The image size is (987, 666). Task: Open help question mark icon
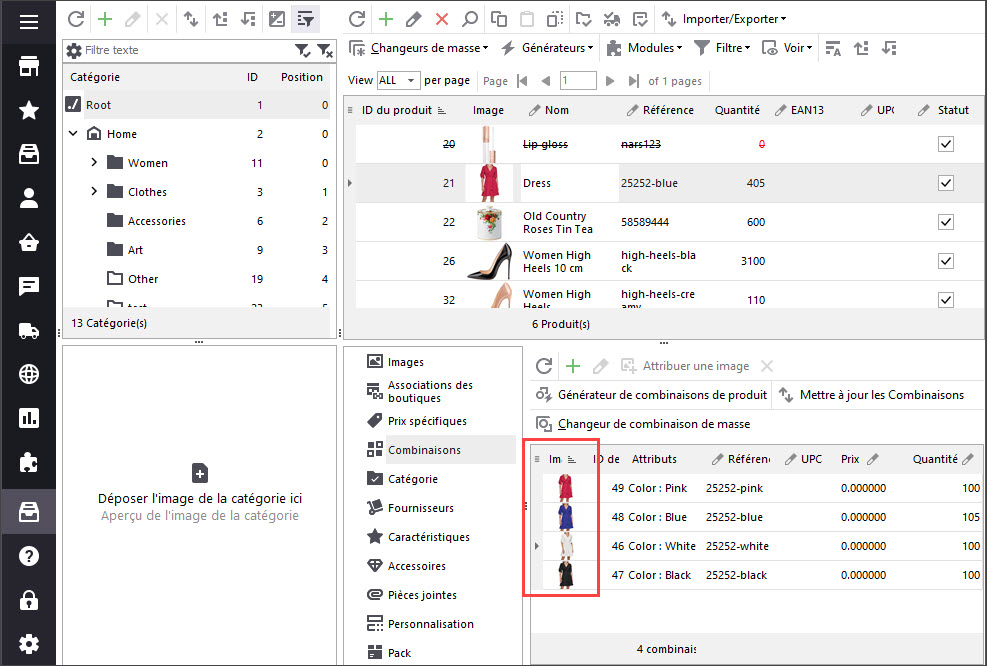pos(28,556)
